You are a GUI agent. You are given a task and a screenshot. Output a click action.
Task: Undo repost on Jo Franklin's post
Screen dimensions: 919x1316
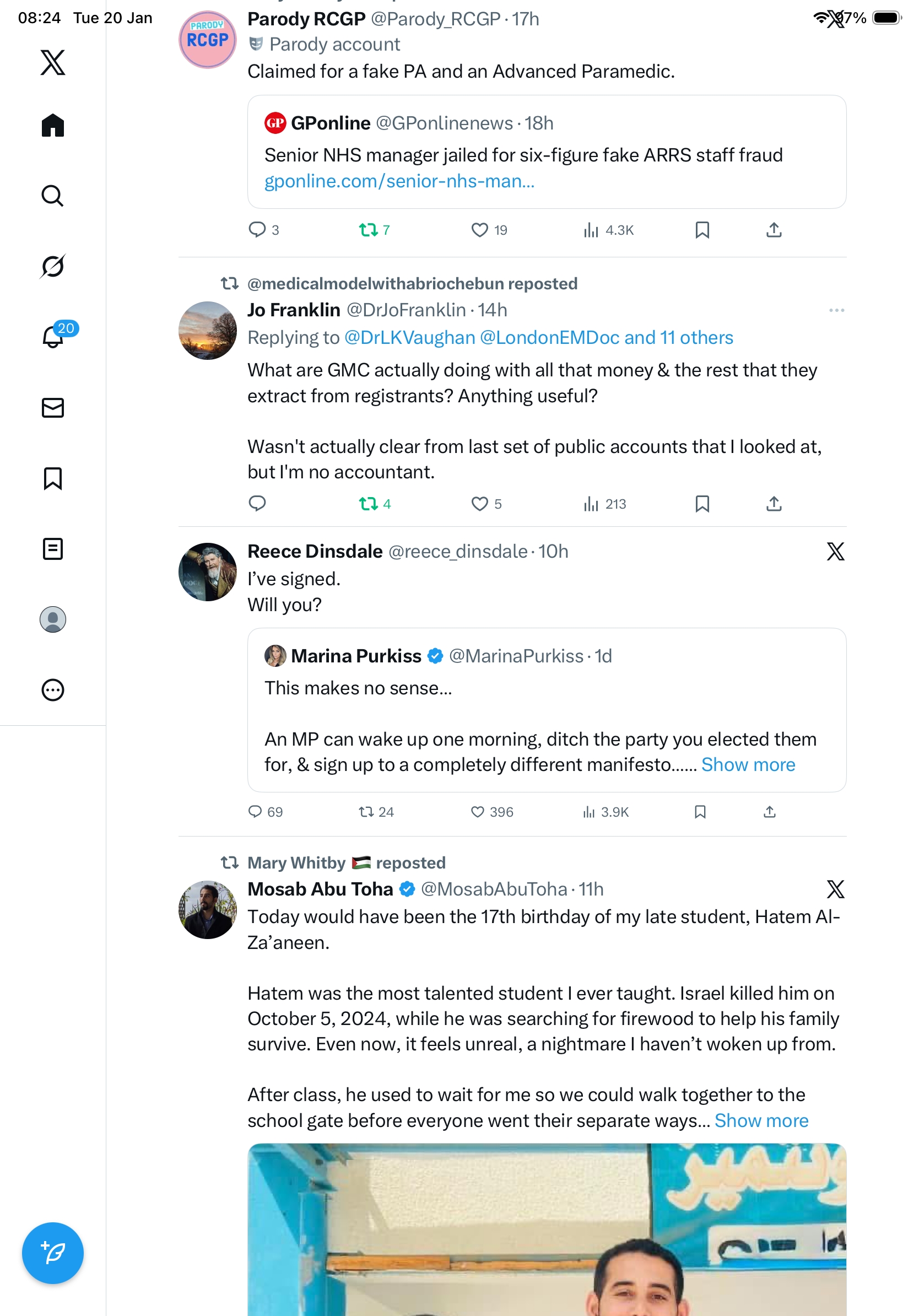tap(368, 504)
